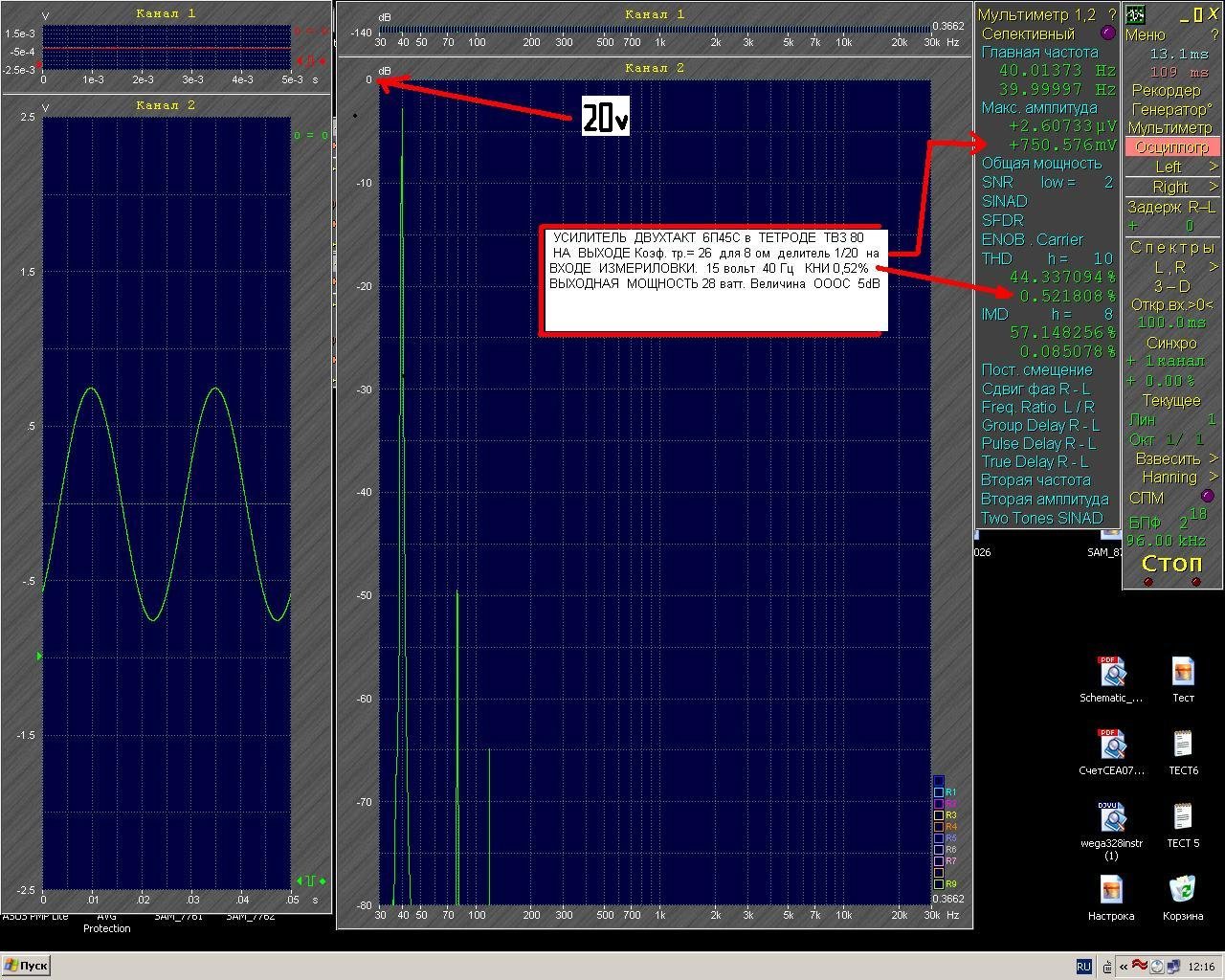Screen dimensions: 1225x980
Task: Open the Меню item in the control panel
Action: (x=1146, y=34)
